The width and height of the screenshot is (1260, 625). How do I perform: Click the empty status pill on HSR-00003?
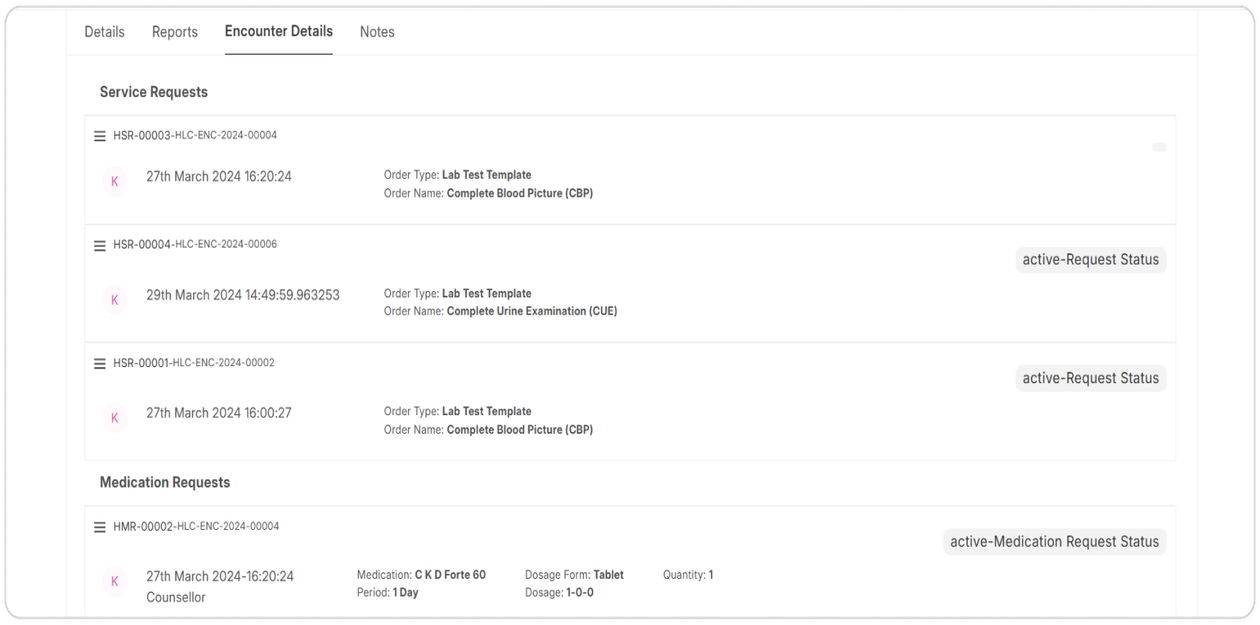coord(1159,147)
